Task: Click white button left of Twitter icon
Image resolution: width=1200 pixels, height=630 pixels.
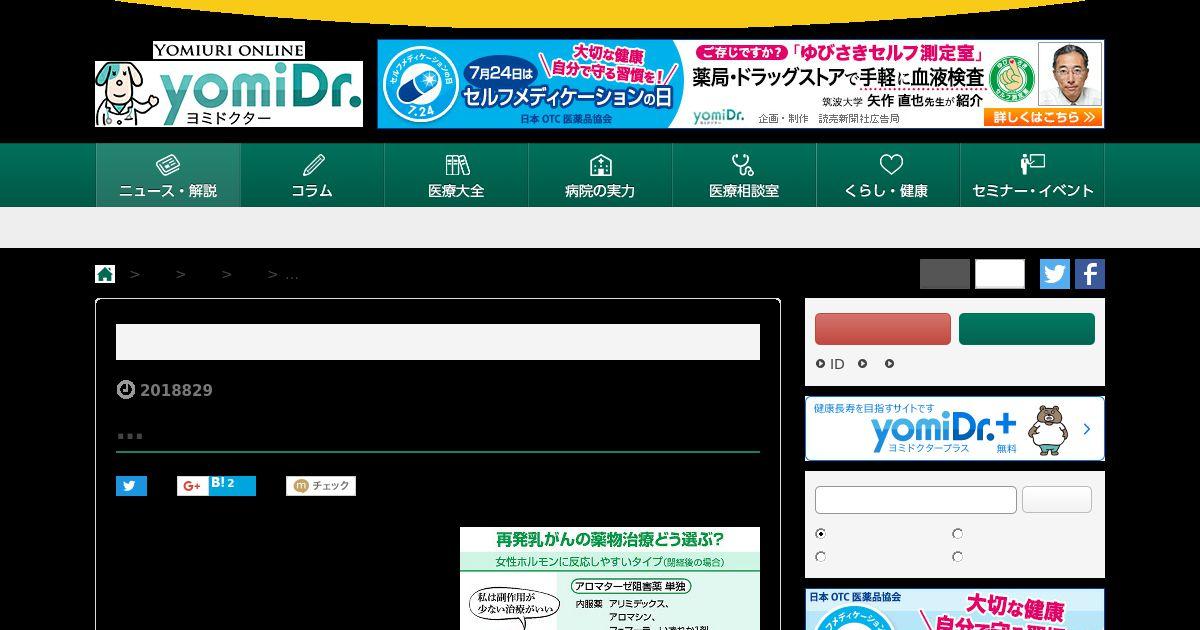Action: coord(1000,274)
